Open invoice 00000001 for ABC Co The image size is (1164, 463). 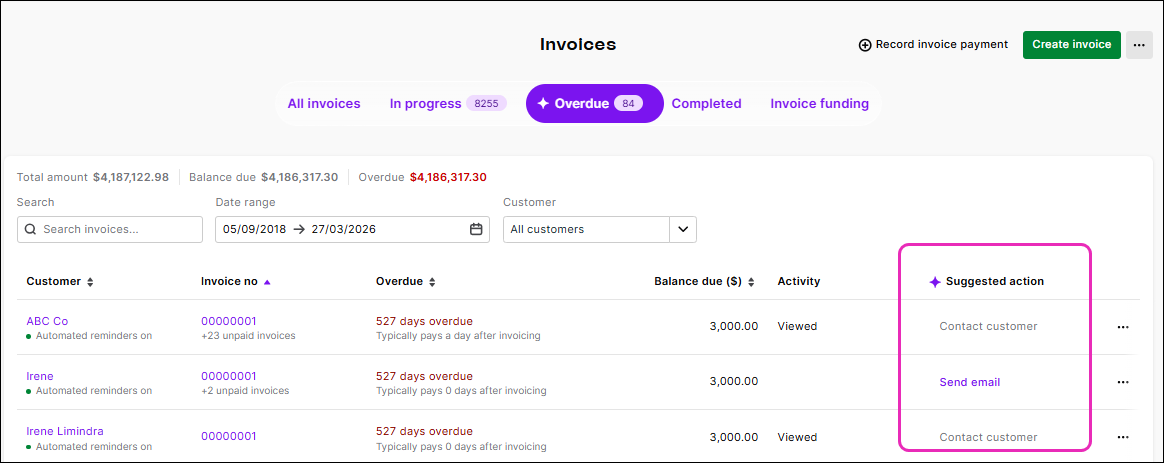pos(229,321)
